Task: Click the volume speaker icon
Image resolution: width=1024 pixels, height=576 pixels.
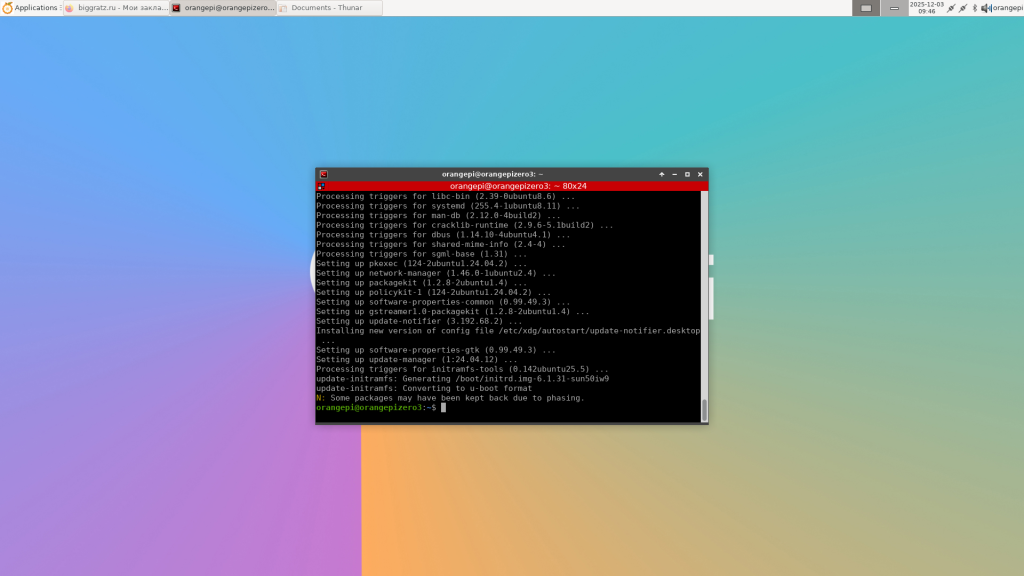Action: pyautogui.click(x=985, y=8)
